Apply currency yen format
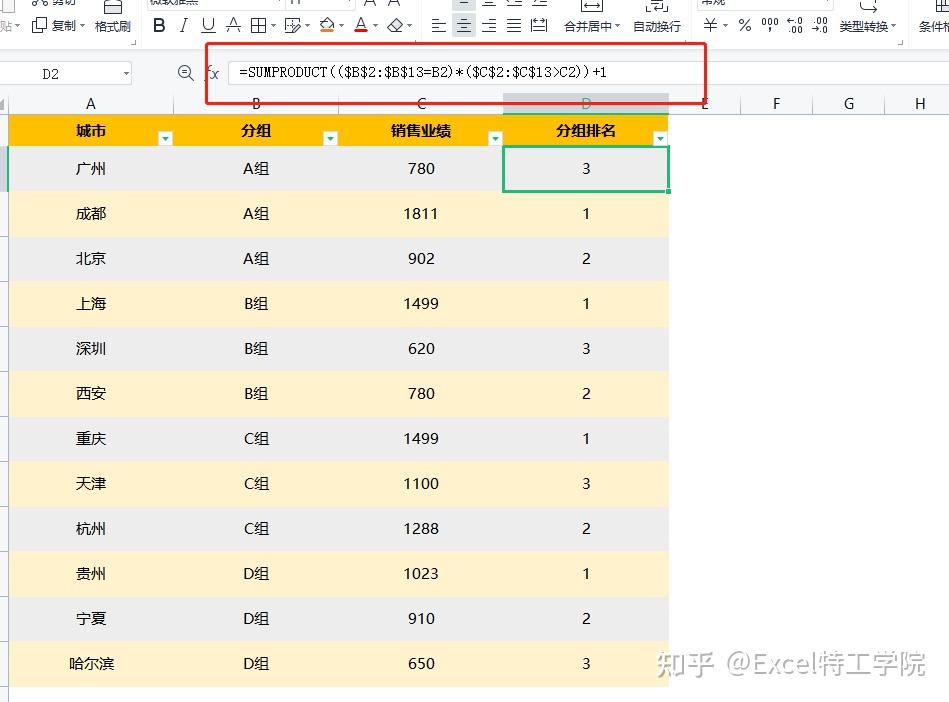 pyautogui.click(x=711, y=25)
